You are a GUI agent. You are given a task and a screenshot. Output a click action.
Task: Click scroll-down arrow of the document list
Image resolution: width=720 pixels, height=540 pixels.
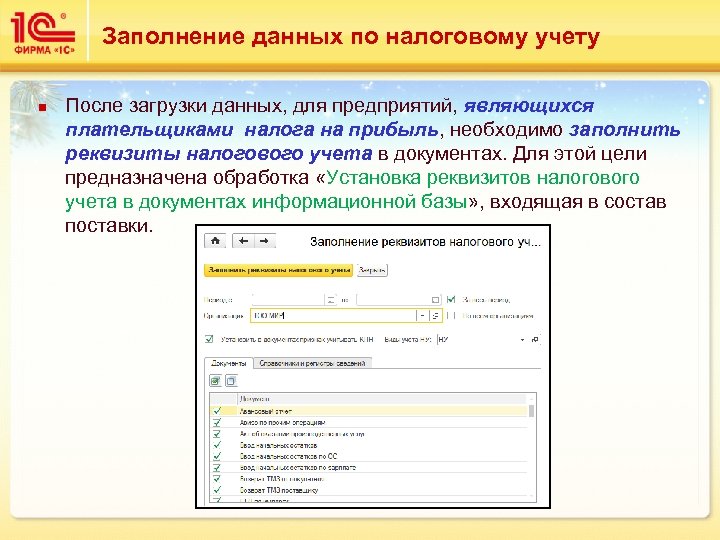pos(532,498)
